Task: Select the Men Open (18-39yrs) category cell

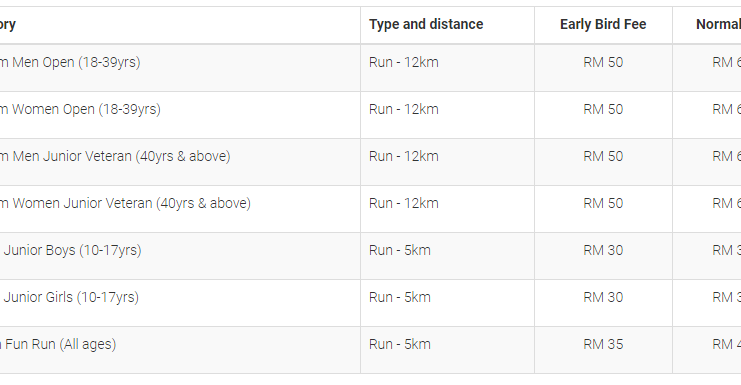Action: tap(180, 68)
